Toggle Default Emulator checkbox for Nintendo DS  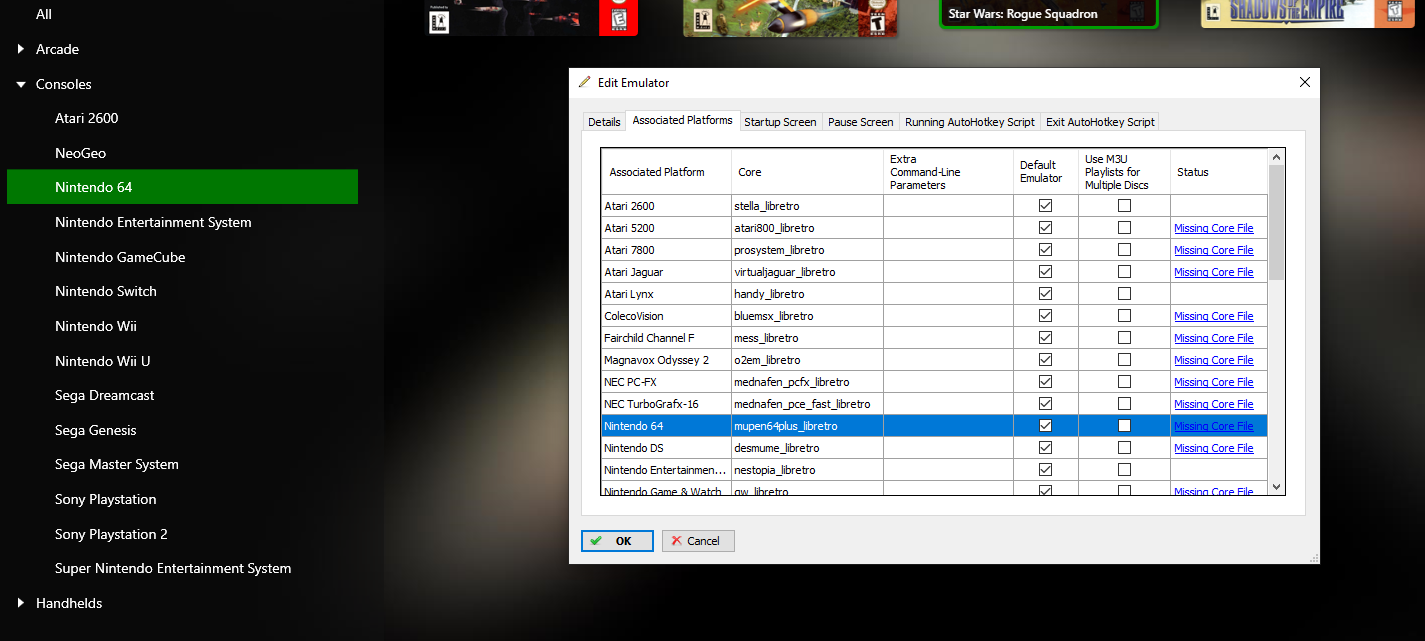[1045, 448]
